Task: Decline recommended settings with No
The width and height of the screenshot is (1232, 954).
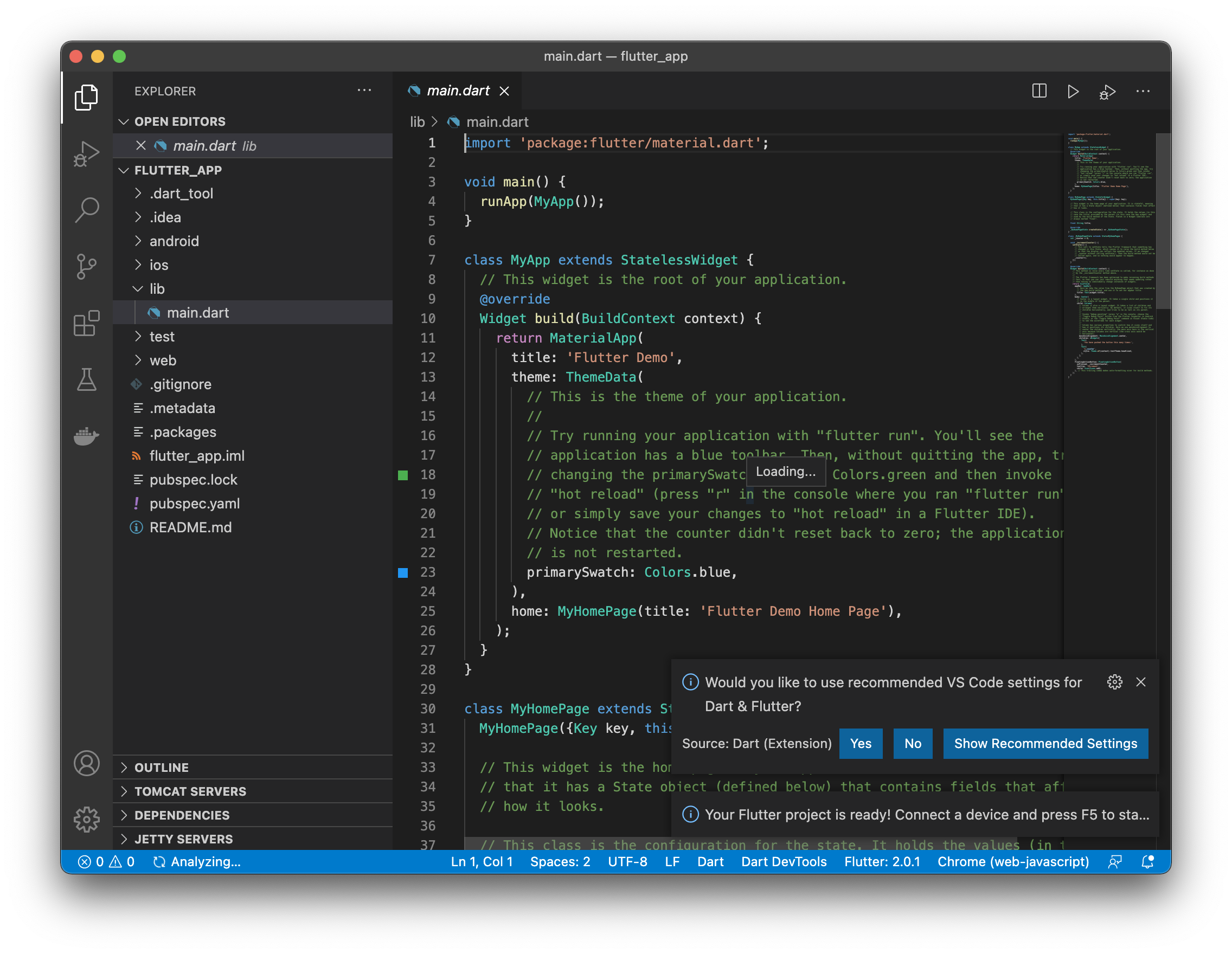Action: [912, 743]
